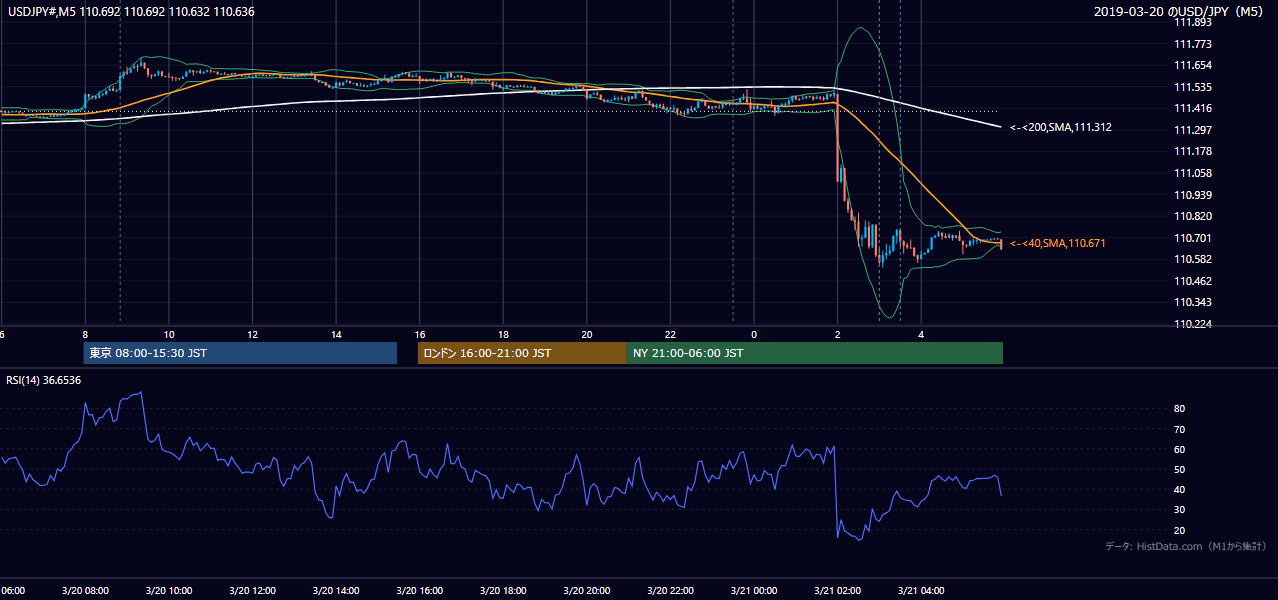Click the 3/20 08:00 bottom time label
Screen dimensions: 1278x600
[x=85, y=590]
